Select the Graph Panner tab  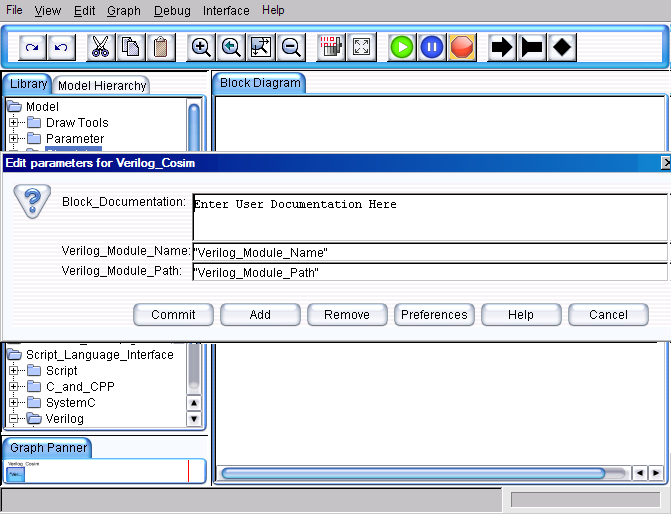(48, 448)
